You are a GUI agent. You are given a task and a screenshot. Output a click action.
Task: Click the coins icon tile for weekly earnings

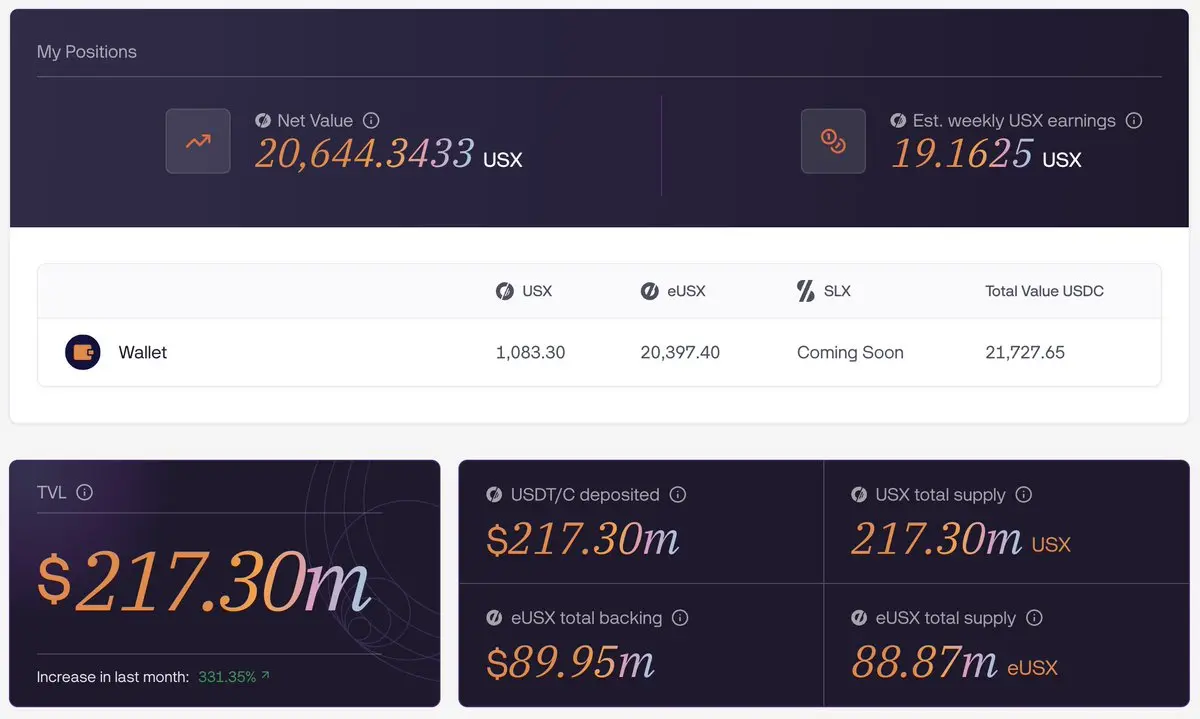click(x=833, y=141)
